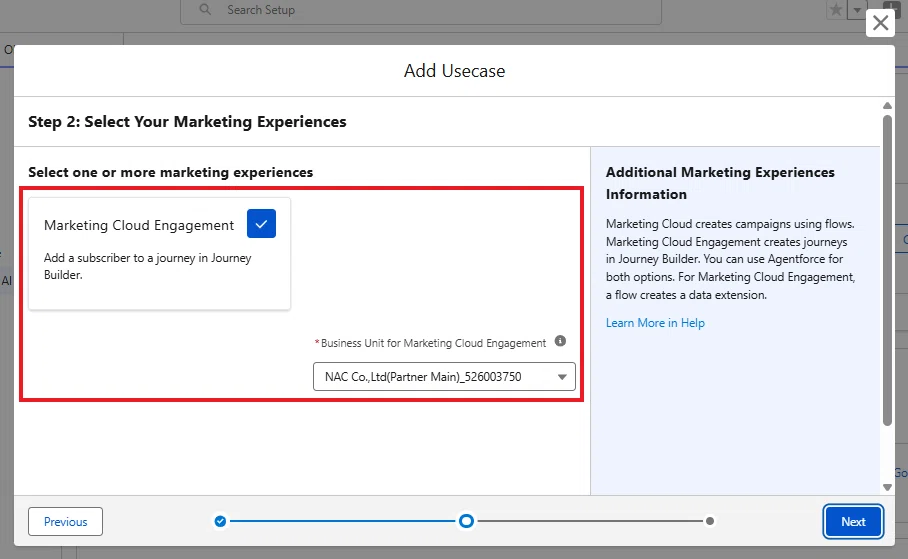Screen dimensions: 908x559
Task: Close the Add Usecase dialog
Action: tap(880, 23)
